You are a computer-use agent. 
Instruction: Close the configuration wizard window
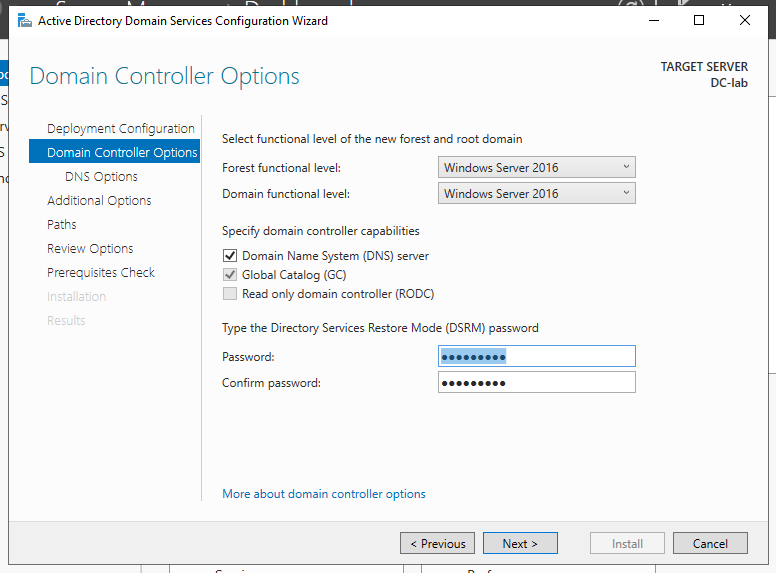[745, 20]
